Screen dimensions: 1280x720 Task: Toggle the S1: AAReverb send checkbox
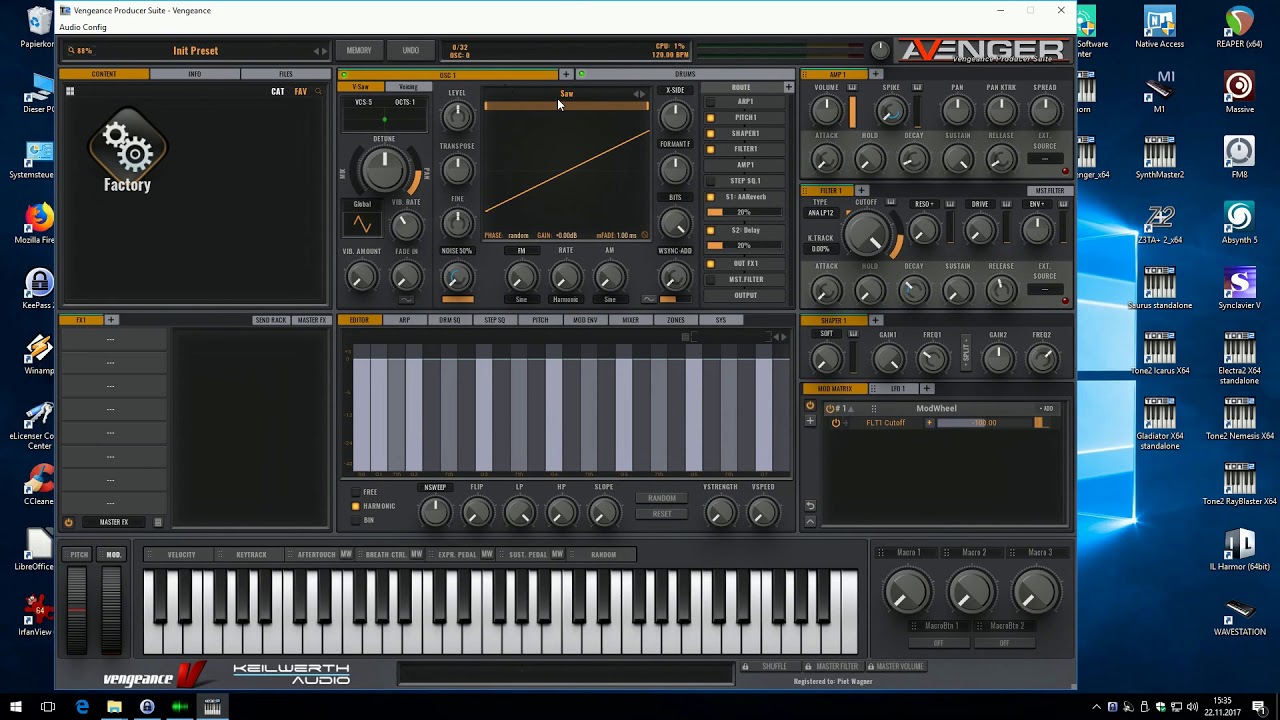click(711, 197)
